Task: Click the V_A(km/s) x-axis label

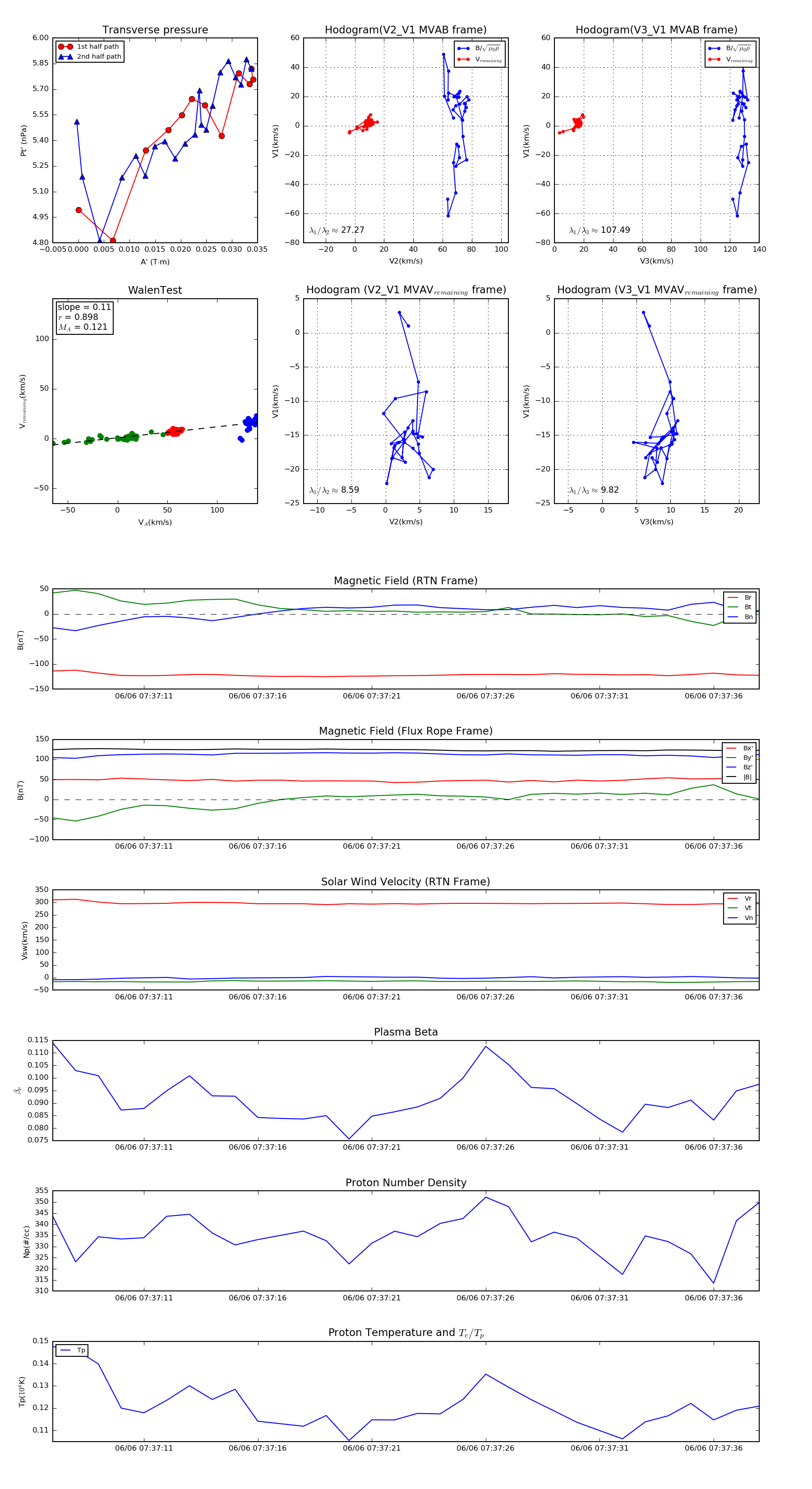Action: (155, 523)
